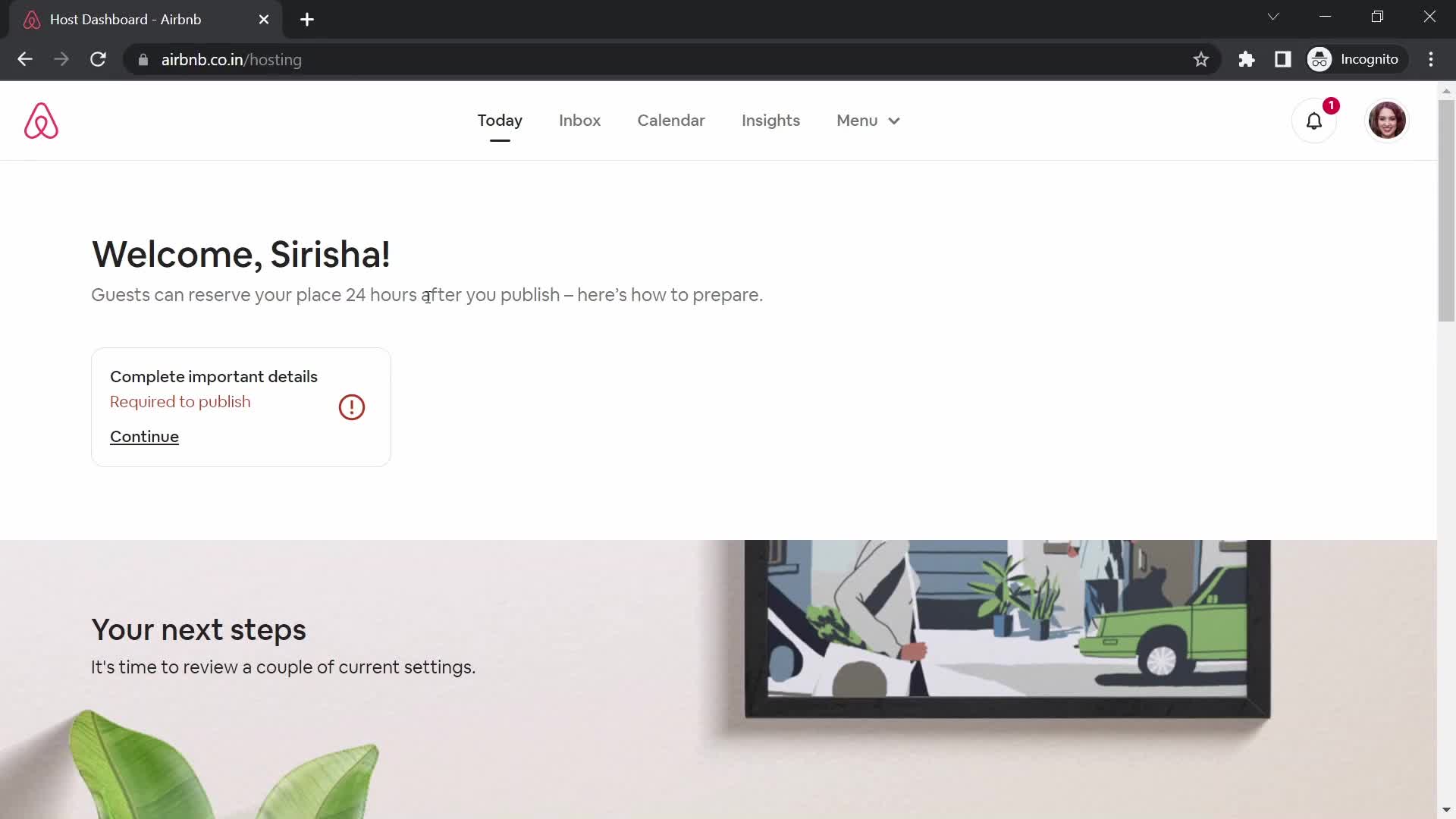Click the new tab plus button
Viewport: 1456px width, 819px height.
(307, 19)
